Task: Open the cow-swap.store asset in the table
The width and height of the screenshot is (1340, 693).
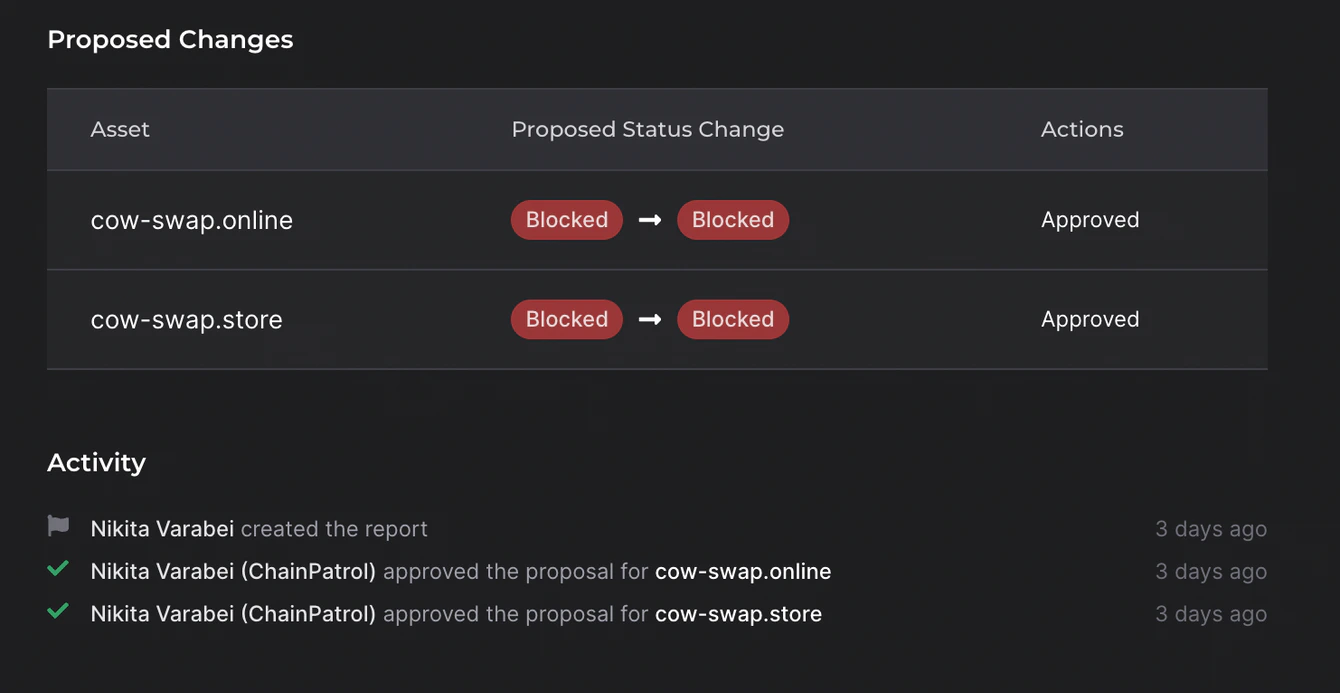Action: tap(187, 319)
